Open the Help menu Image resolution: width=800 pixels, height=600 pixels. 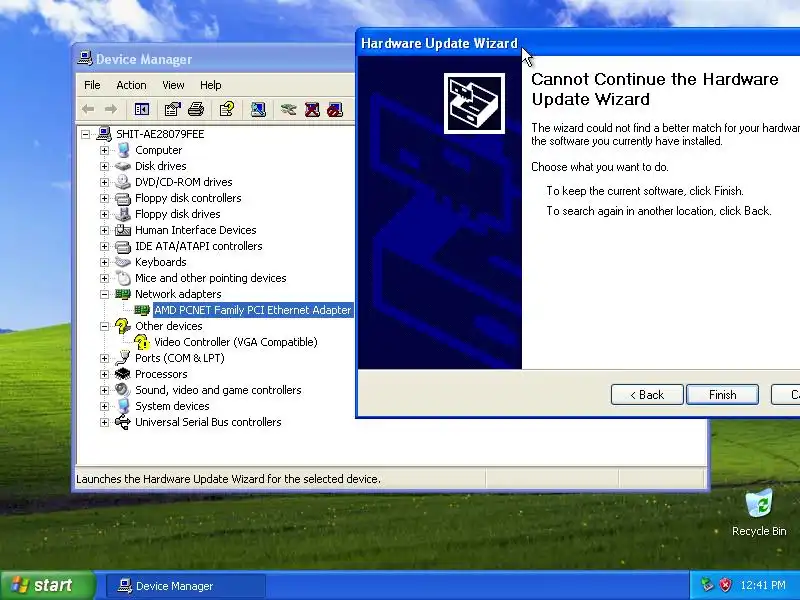tap(210, 85)
